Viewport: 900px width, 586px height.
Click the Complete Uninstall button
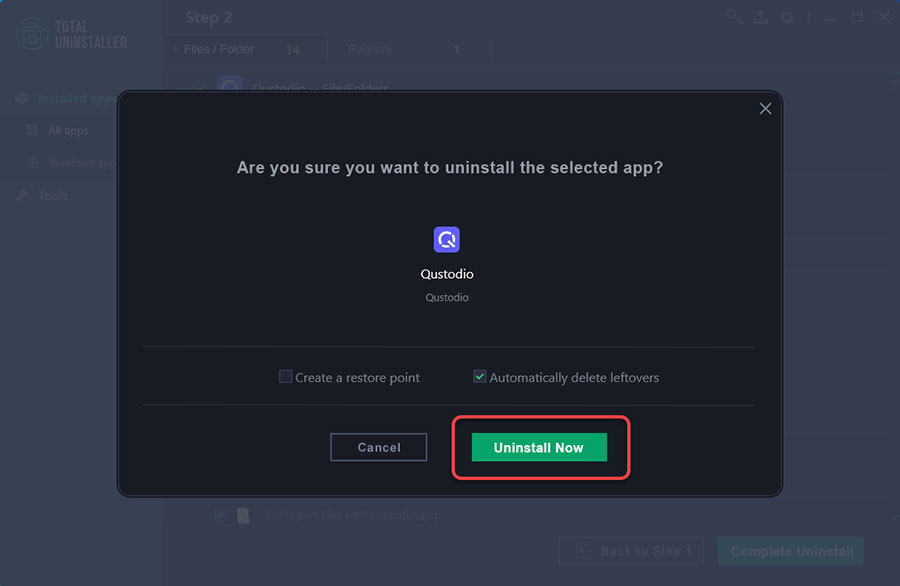pos(791,551)
